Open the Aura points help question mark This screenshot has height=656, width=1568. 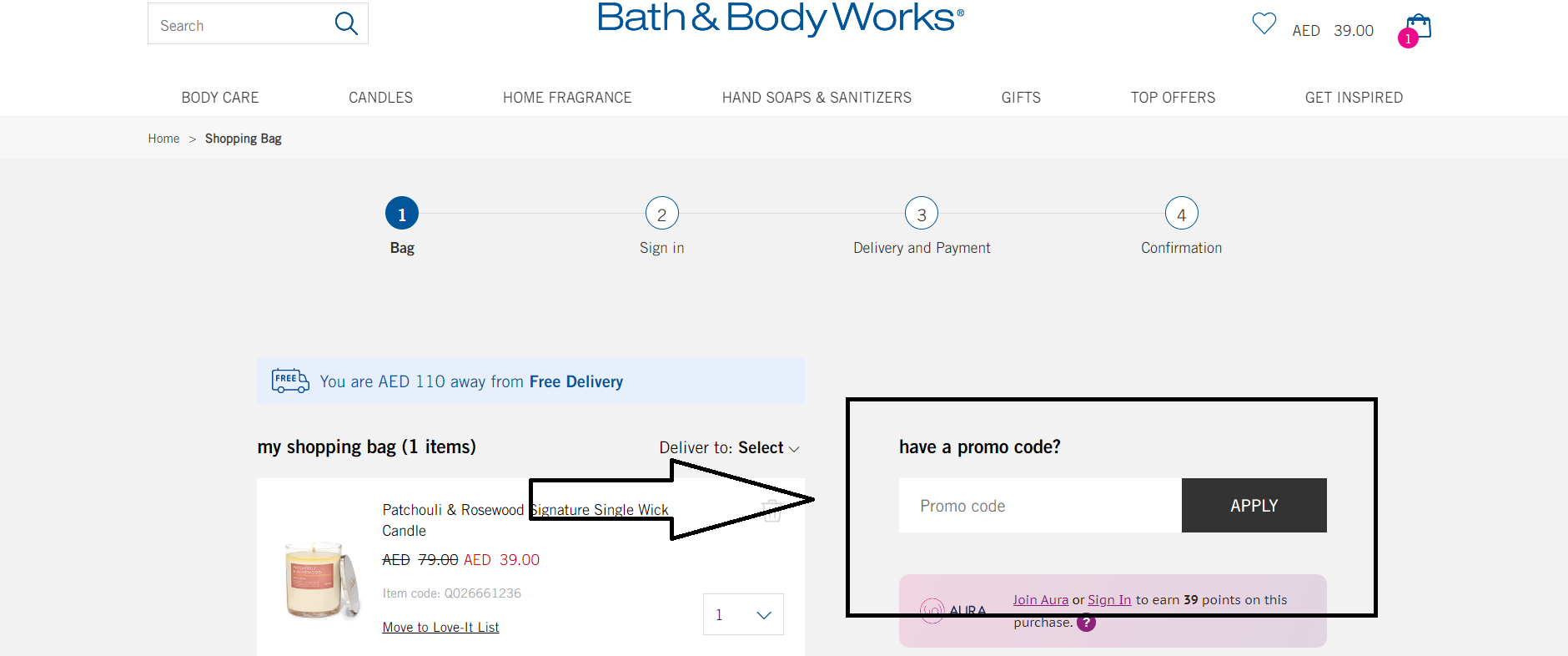click(x=1086, y=623)
